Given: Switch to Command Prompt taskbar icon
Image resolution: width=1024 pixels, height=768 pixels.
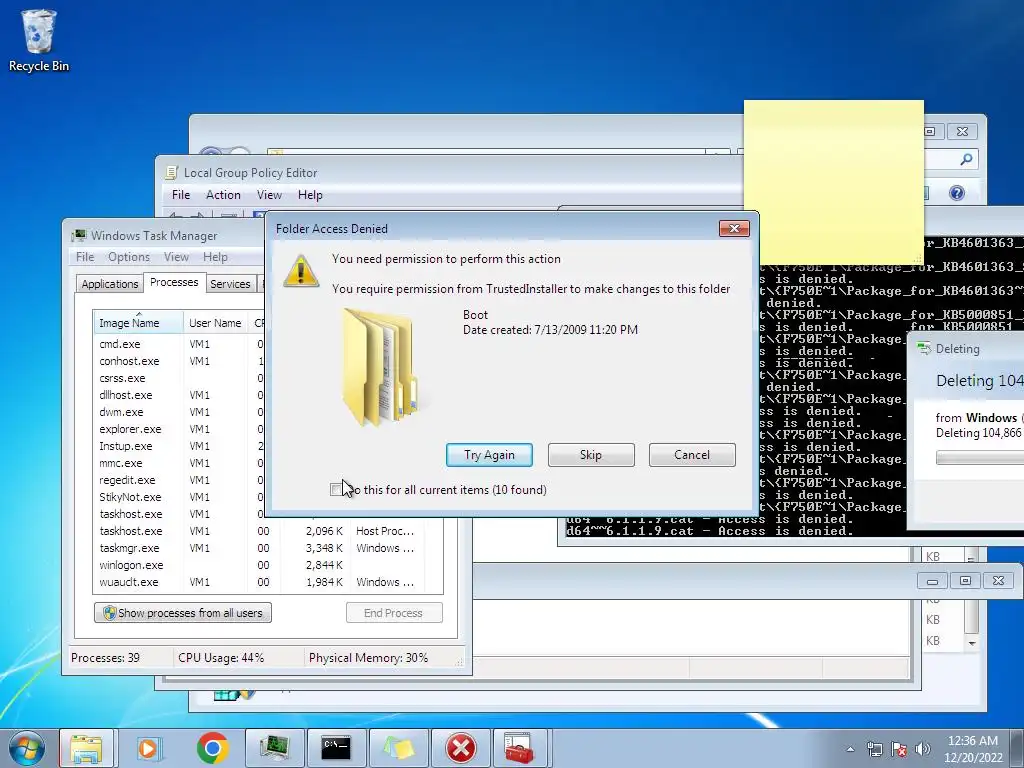Looking at the screenshot, I should (336, 748).
